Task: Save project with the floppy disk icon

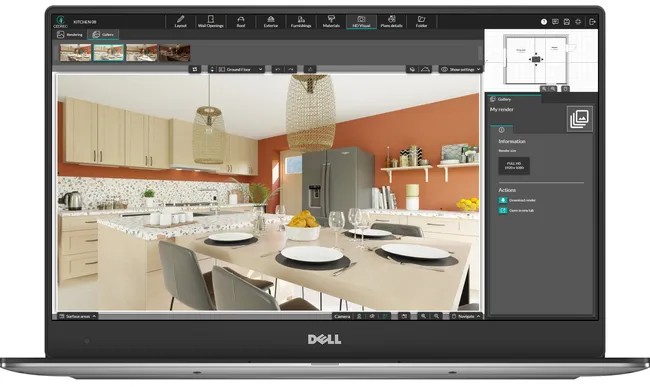Action: pos(567,22)
